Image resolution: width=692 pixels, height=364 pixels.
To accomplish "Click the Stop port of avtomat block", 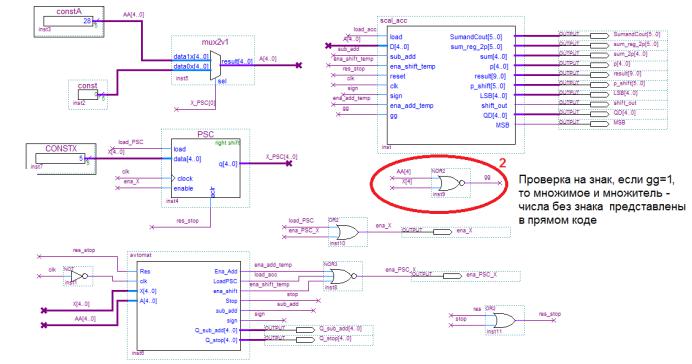I will click(232, 301).
